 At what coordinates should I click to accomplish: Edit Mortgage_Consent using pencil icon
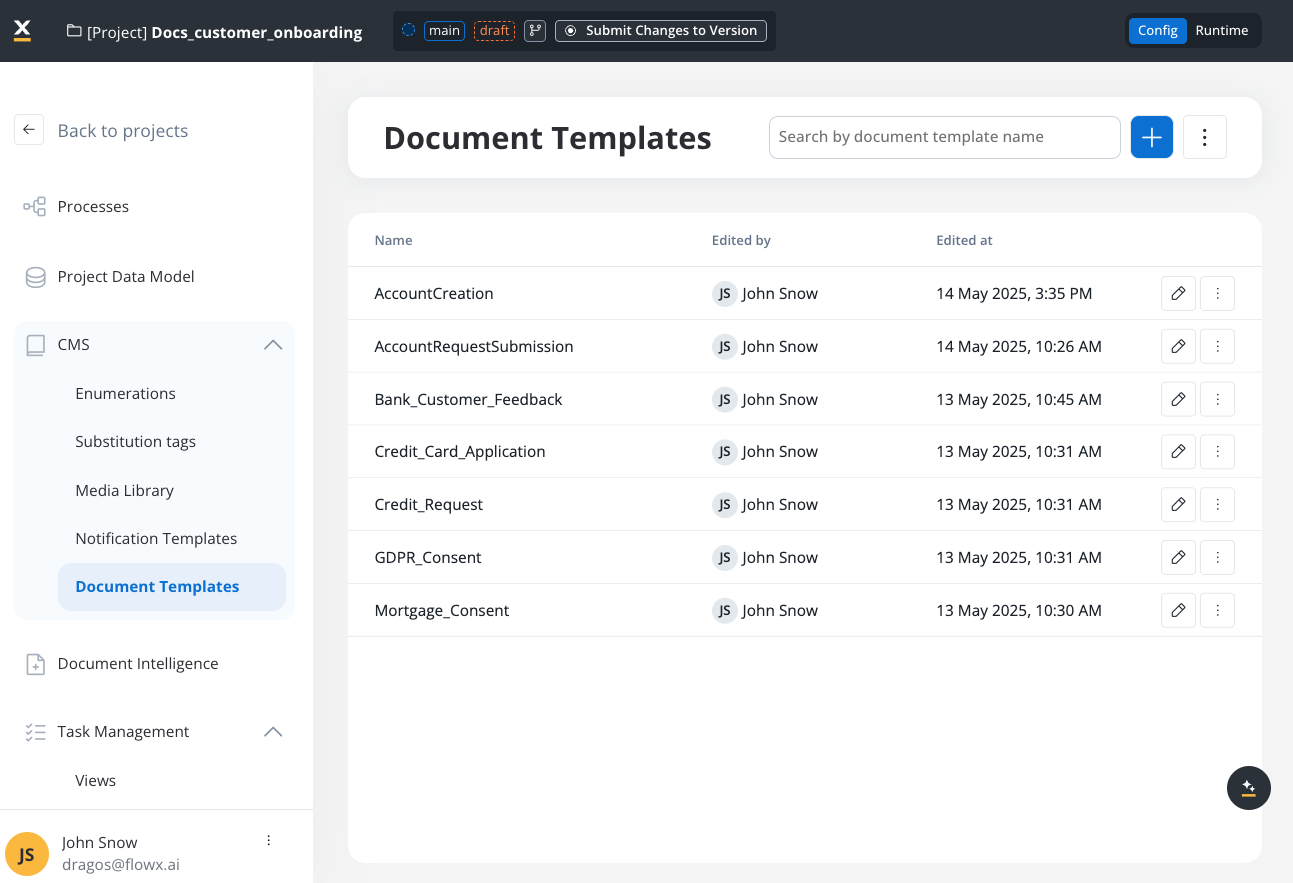point(1178,610)
